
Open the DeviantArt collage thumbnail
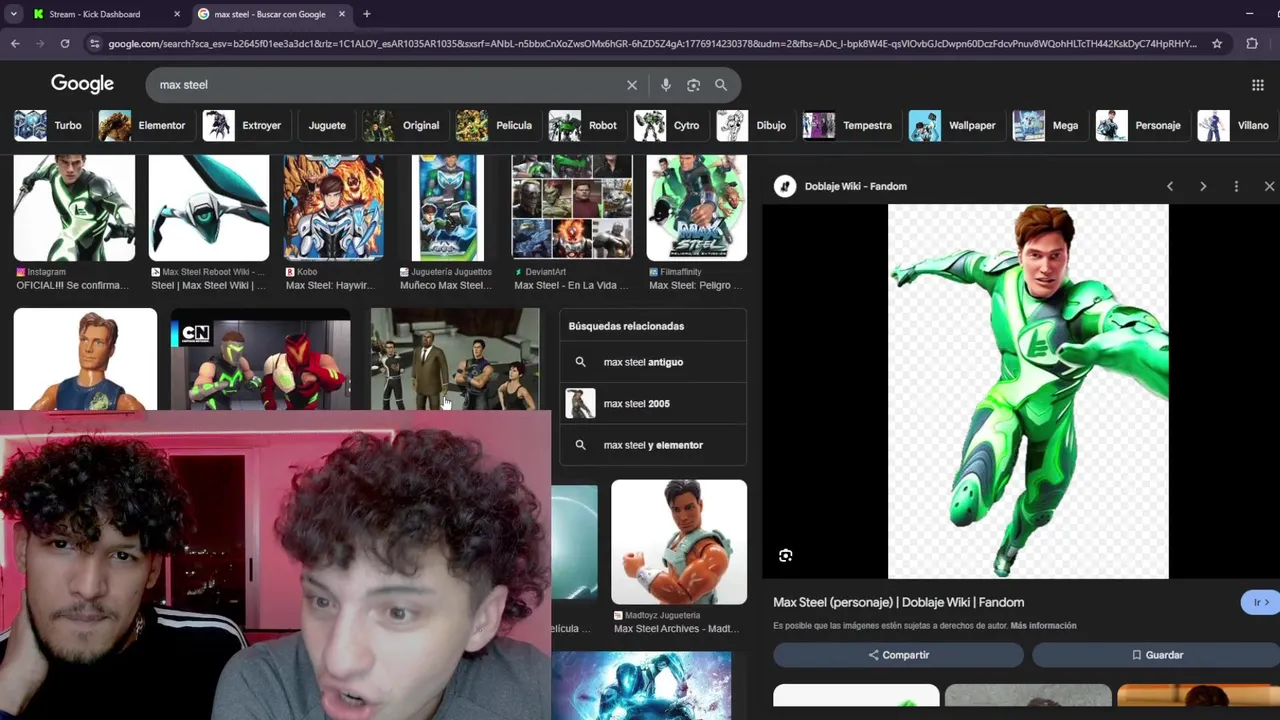click(572, 207)
